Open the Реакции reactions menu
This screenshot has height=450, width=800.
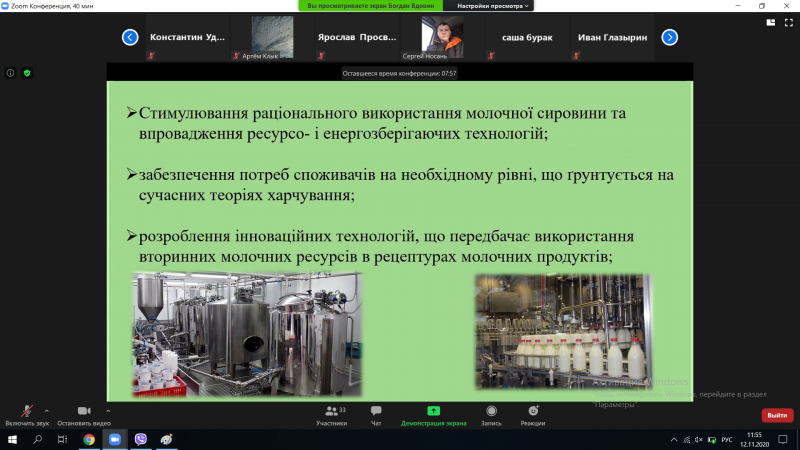(533, 416)
